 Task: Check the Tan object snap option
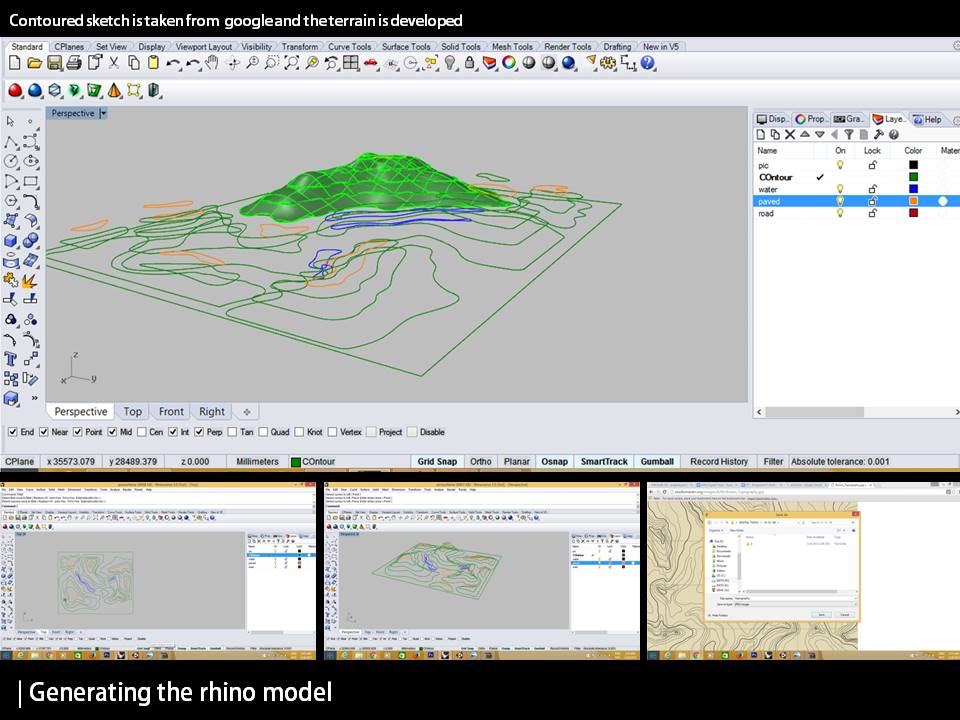click(x=230, y=432)
